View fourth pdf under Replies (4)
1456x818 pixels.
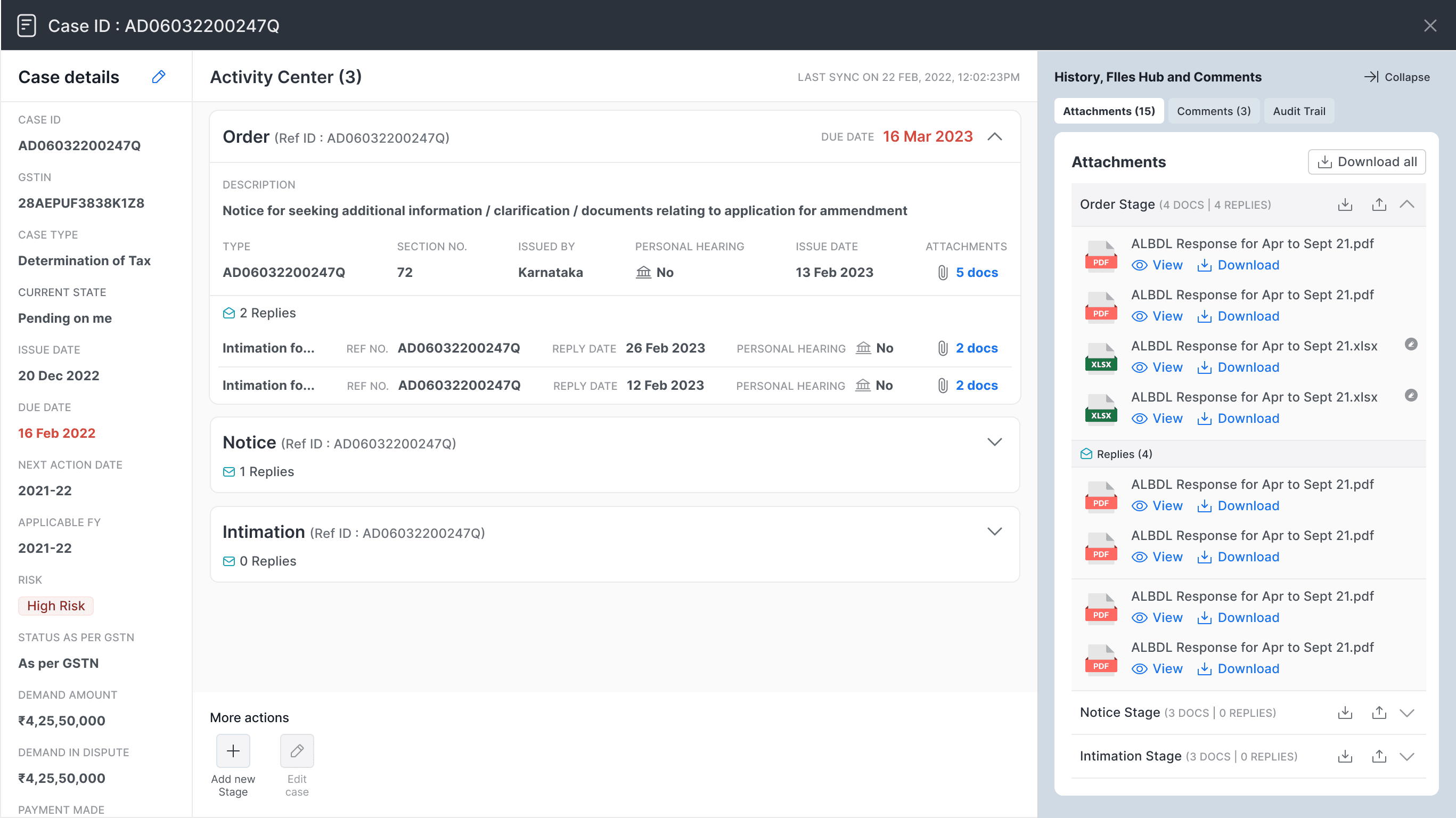(x=1157, y=669)
